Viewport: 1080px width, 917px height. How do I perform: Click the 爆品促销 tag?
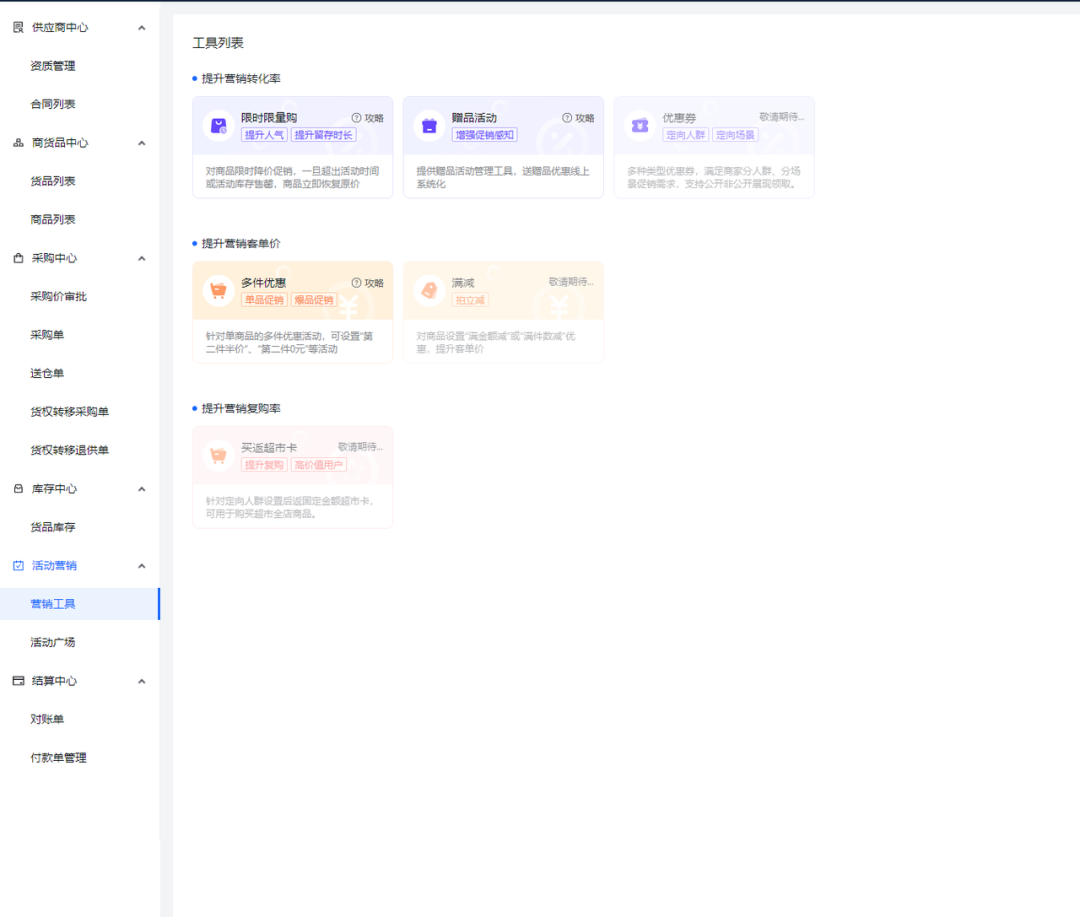[313, 300]
